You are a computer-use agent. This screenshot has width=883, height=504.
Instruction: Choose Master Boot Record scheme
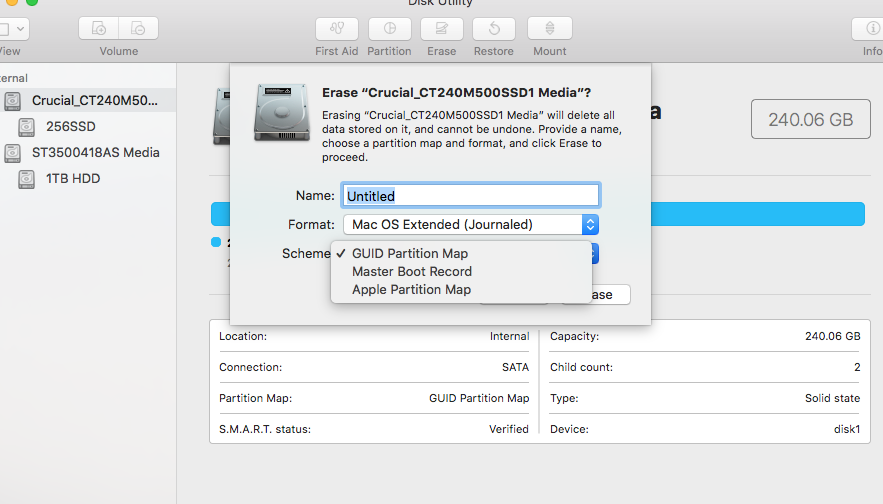[x=461, y=271]
